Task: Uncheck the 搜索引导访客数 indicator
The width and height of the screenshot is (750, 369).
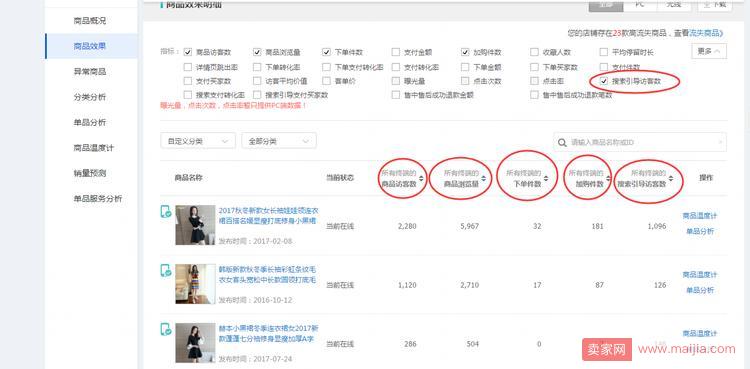Action: tap(604, 81)
